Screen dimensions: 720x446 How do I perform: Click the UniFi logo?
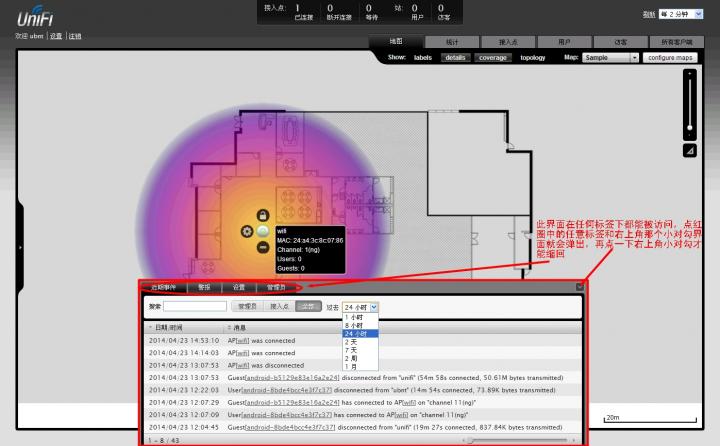(35, 17)
